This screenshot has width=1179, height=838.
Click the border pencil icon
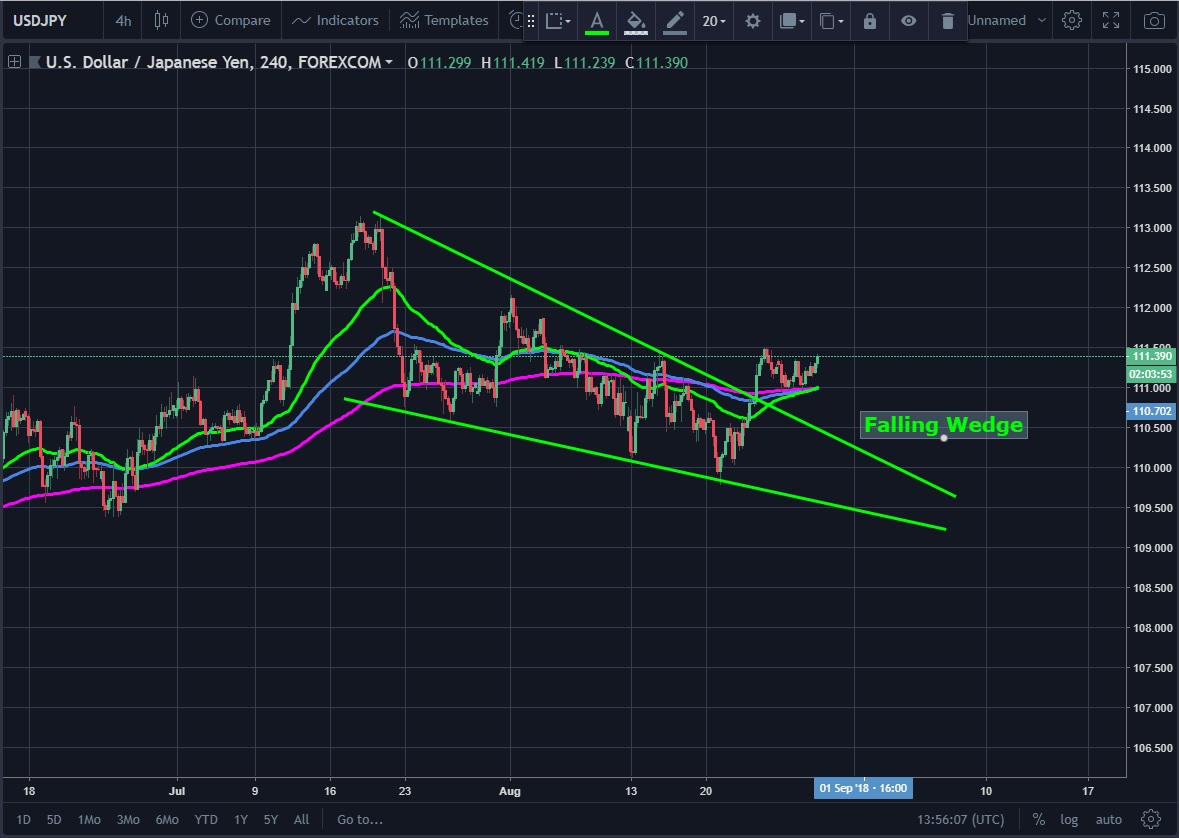[676, 21]
